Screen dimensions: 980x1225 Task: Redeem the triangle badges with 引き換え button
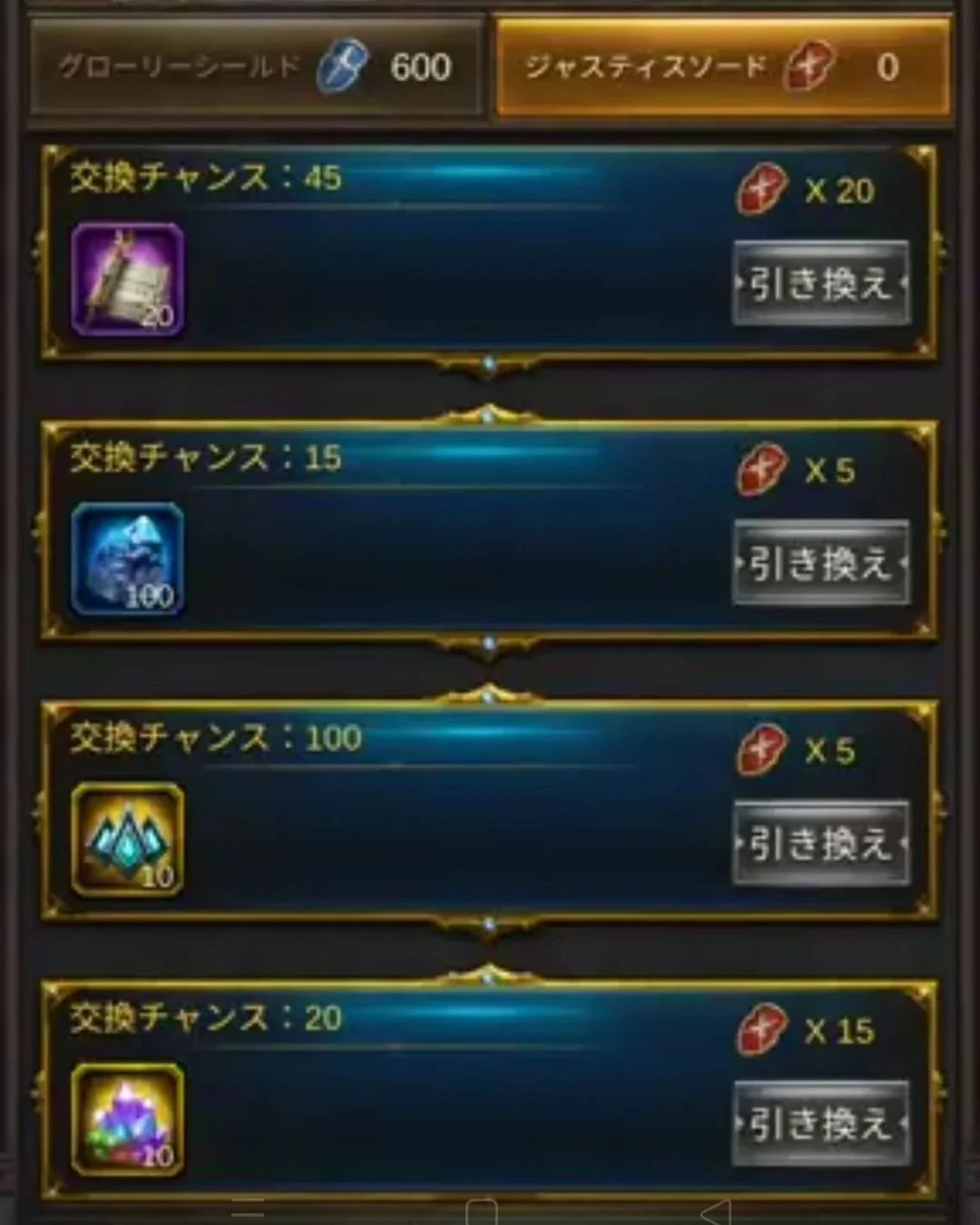[821, 843]
